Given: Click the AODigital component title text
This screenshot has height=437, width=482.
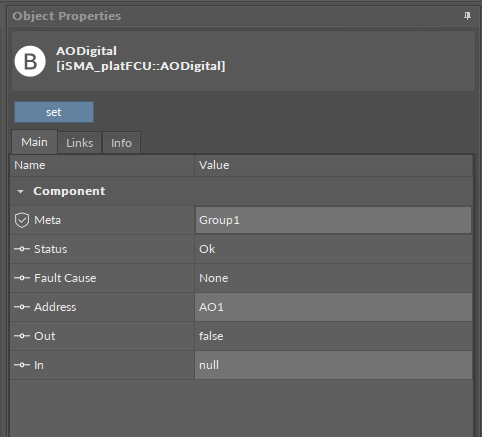Looking at the screenshot, I should (86, 51).
